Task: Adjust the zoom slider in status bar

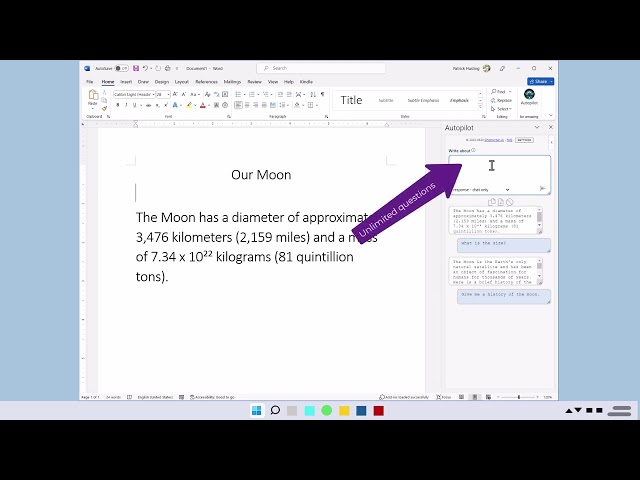Action: pos(519,397)
